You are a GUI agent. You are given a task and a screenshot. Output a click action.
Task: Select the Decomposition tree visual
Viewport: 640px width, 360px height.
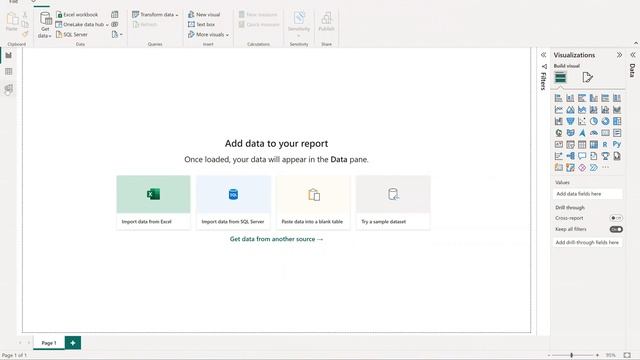pyautogui.click(x=570, y=156)
